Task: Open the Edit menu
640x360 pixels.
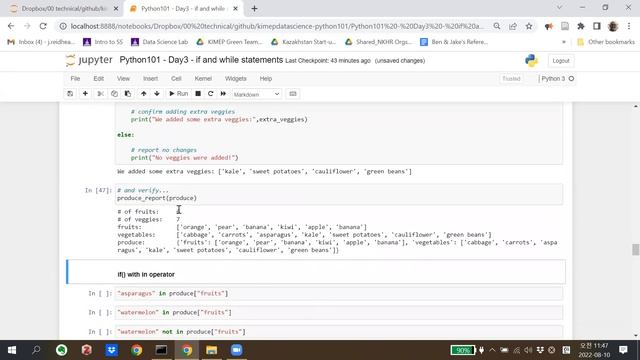Action: click(x=98, y=79)
